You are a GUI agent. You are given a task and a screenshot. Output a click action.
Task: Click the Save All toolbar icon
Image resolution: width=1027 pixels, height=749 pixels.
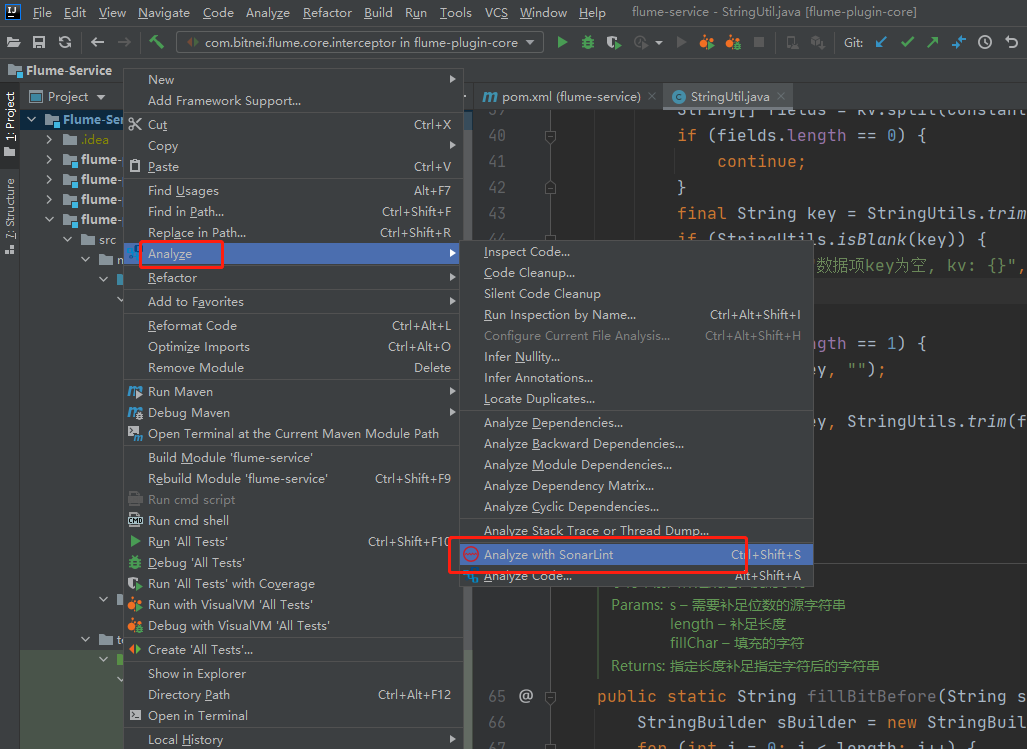click(x=39, y=42)
